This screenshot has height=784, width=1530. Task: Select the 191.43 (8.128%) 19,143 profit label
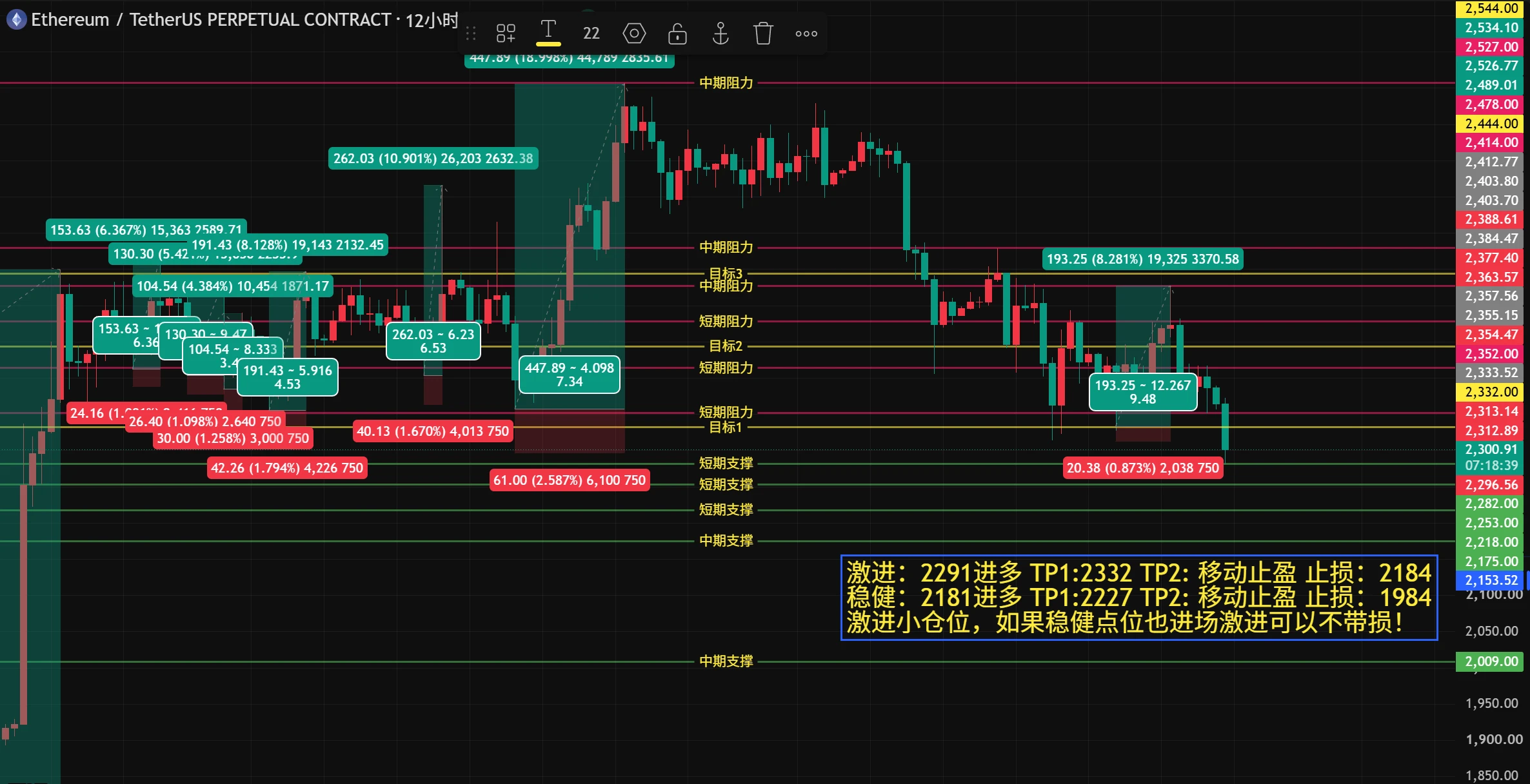tap(288, 245)
